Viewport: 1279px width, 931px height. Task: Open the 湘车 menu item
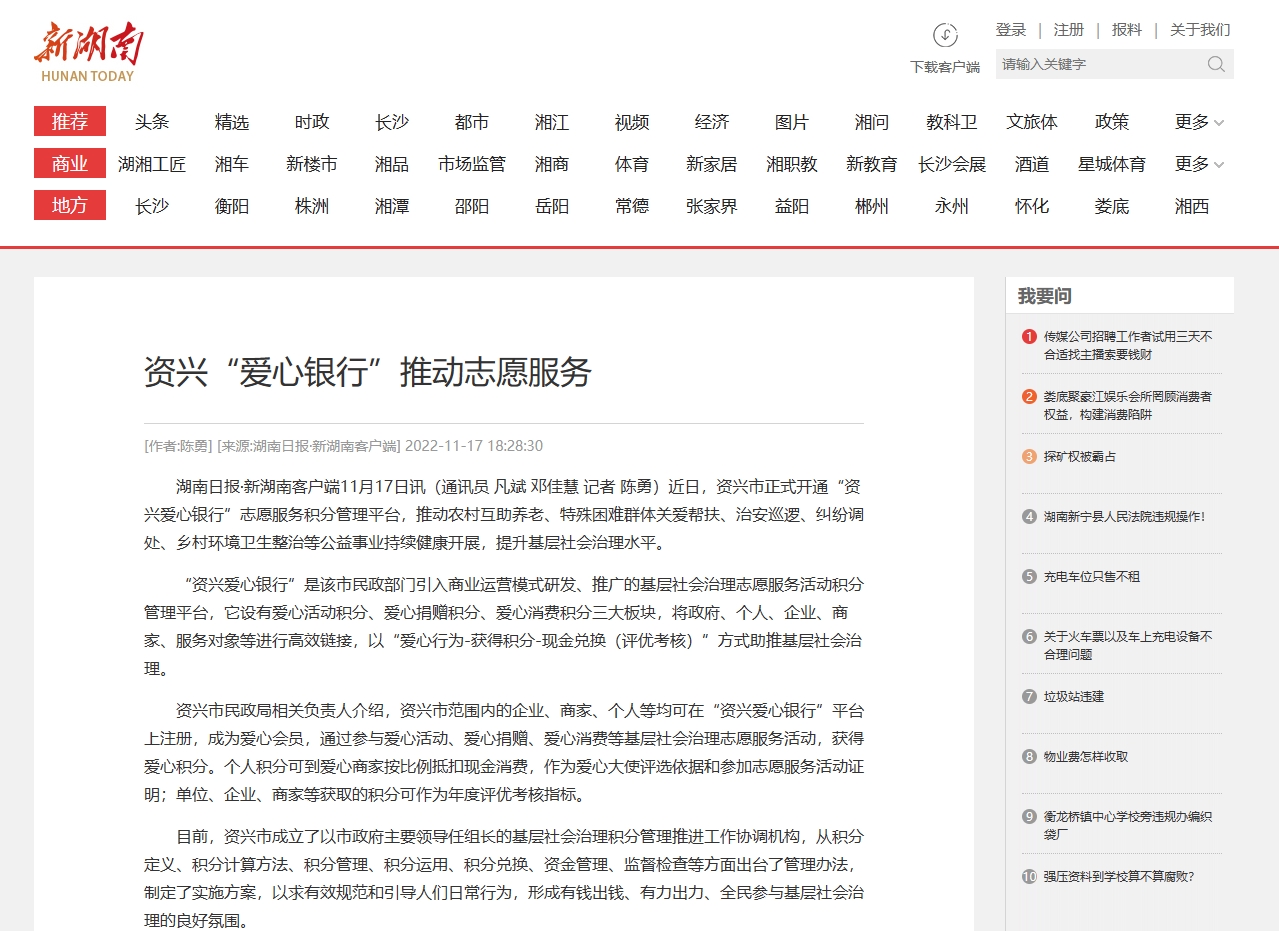[x=232, y=164]
